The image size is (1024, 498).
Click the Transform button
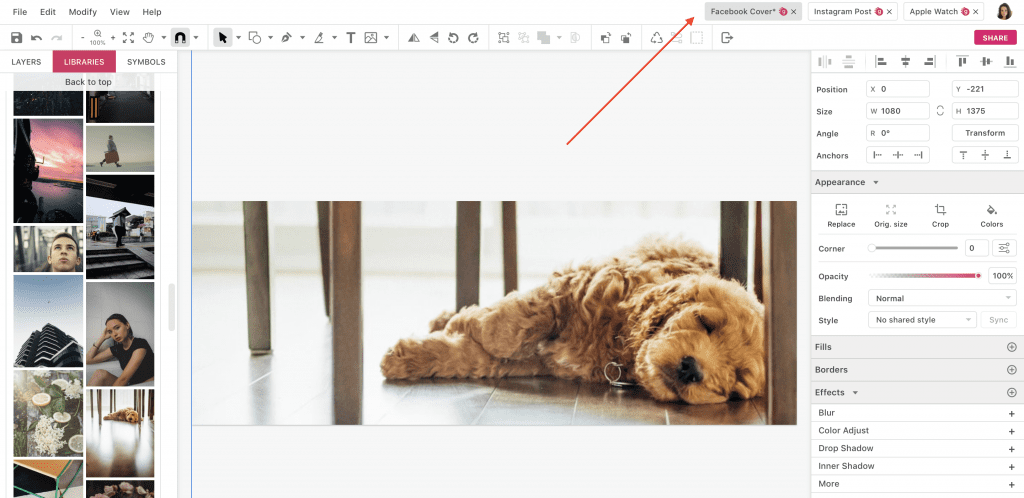point(985,133)
